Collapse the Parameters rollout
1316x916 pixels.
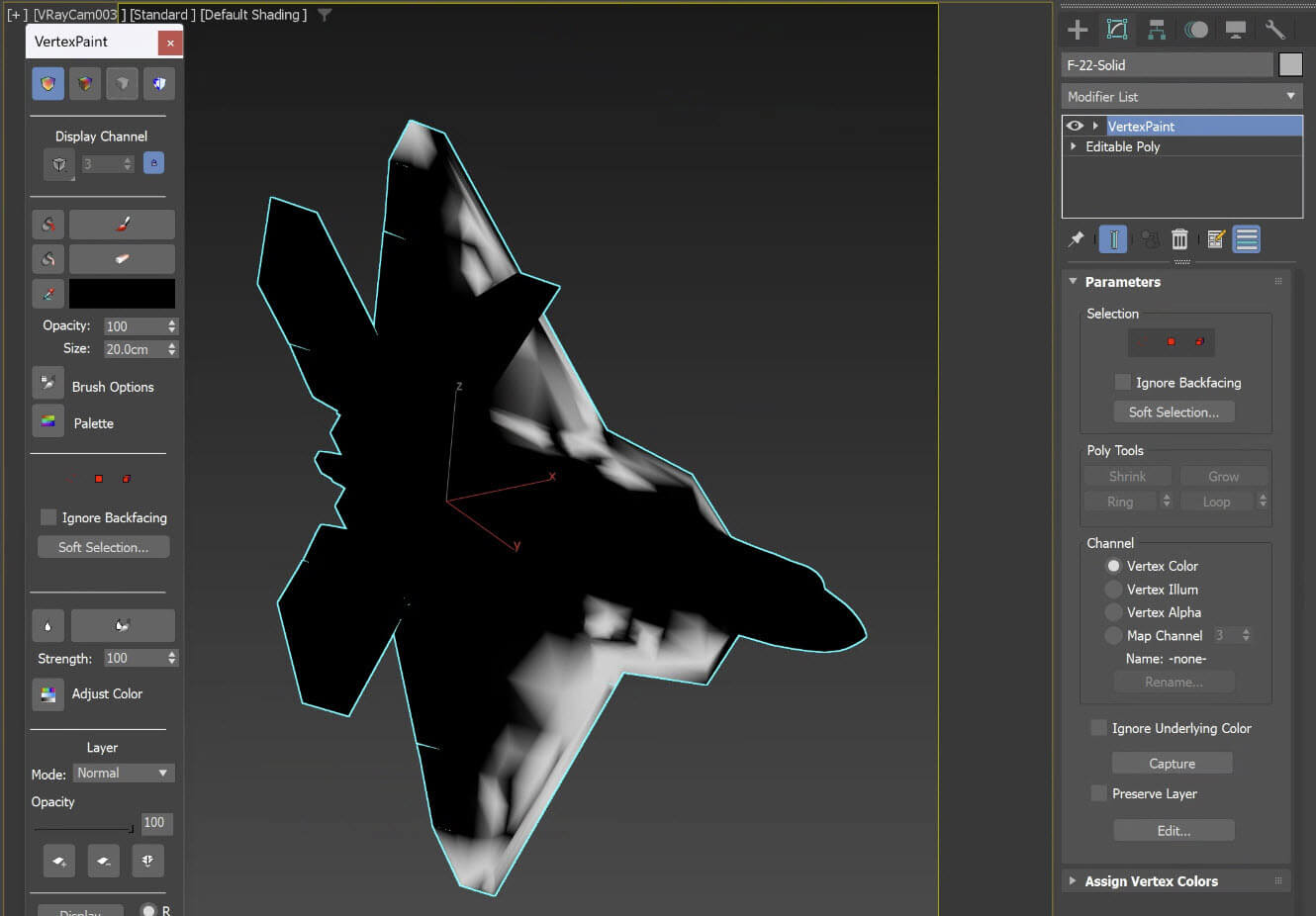[x=1073, y=282]
